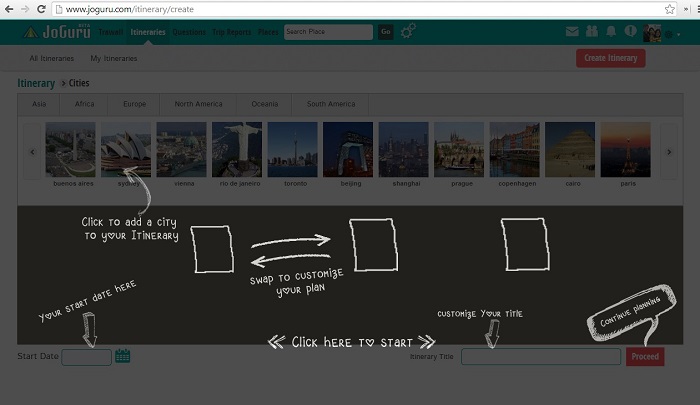Click the Itinerary Title input field
Image resolution: width=700 pixels, height=405 pixels.
[x=541, y=357]
